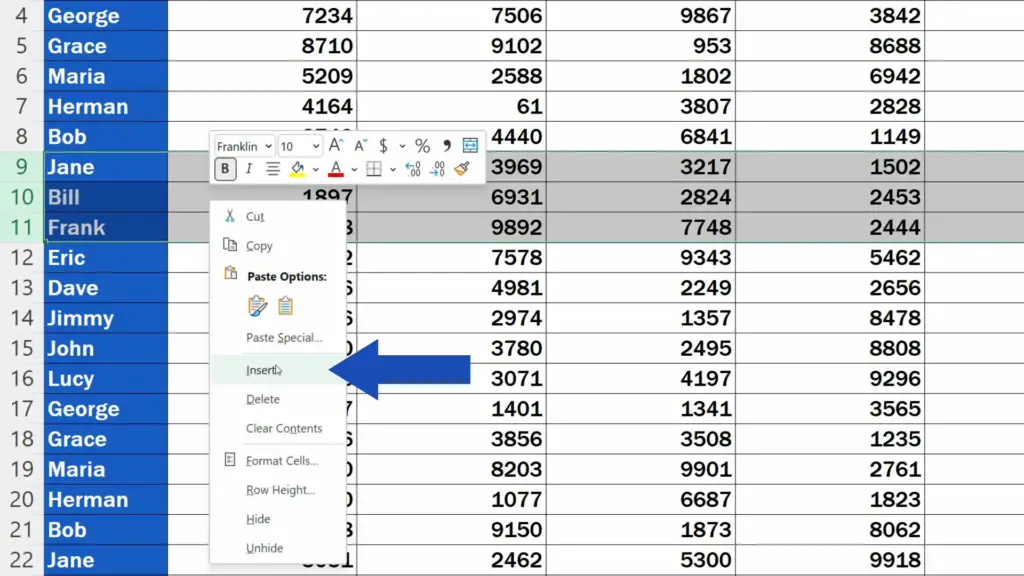Expand the borders dropdown arrow
Screen dimensions: 1024x576
tap(392, 170)
